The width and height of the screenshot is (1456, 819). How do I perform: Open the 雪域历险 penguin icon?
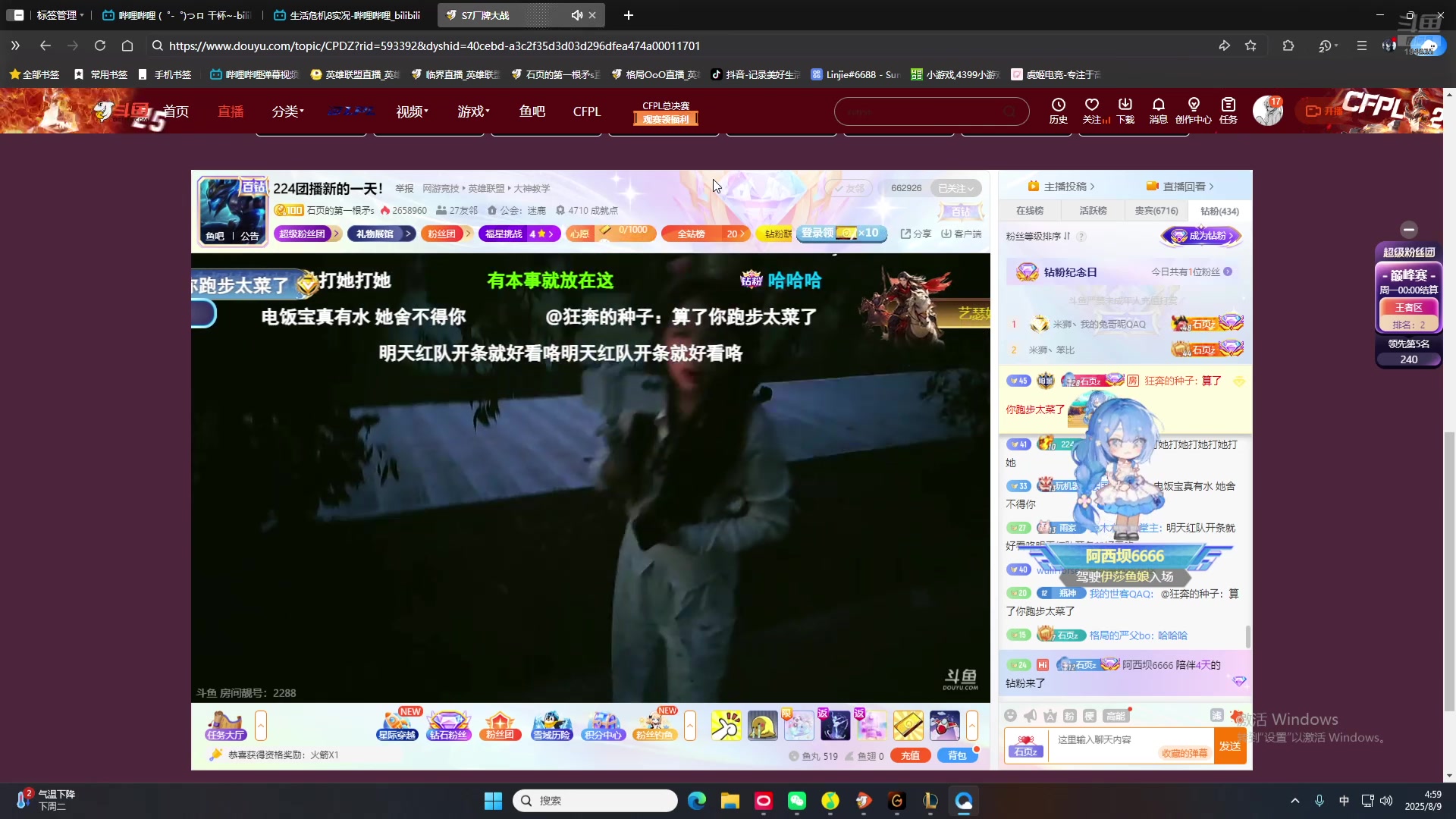(552, 726)
